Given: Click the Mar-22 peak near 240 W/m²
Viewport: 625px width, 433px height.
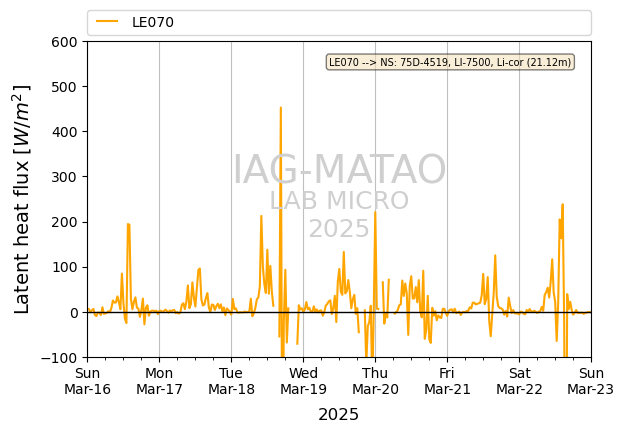Looking at the screenshot, I should tap(562, 205).
